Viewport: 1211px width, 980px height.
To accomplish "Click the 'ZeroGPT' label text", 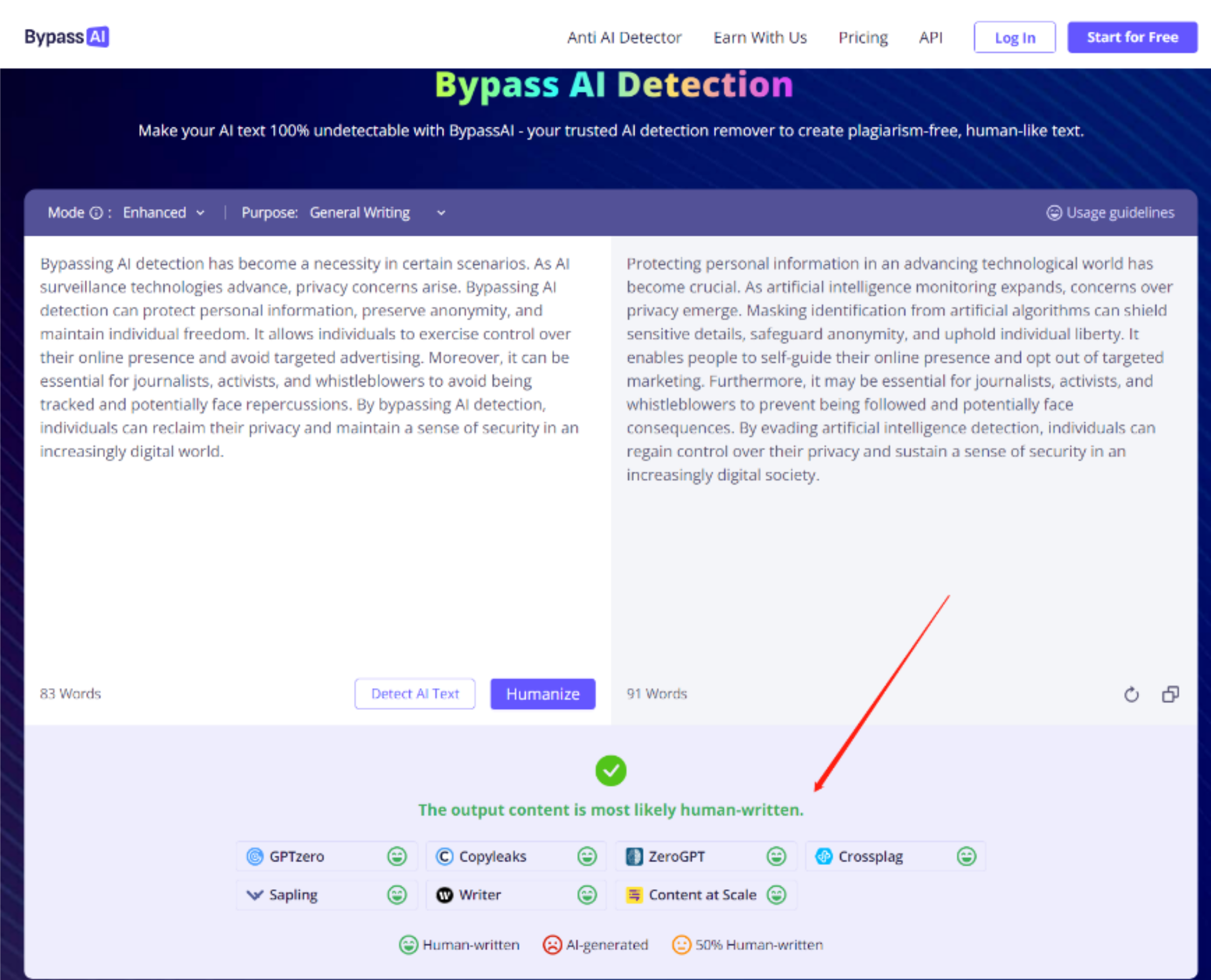I will (x=676, y=857).
